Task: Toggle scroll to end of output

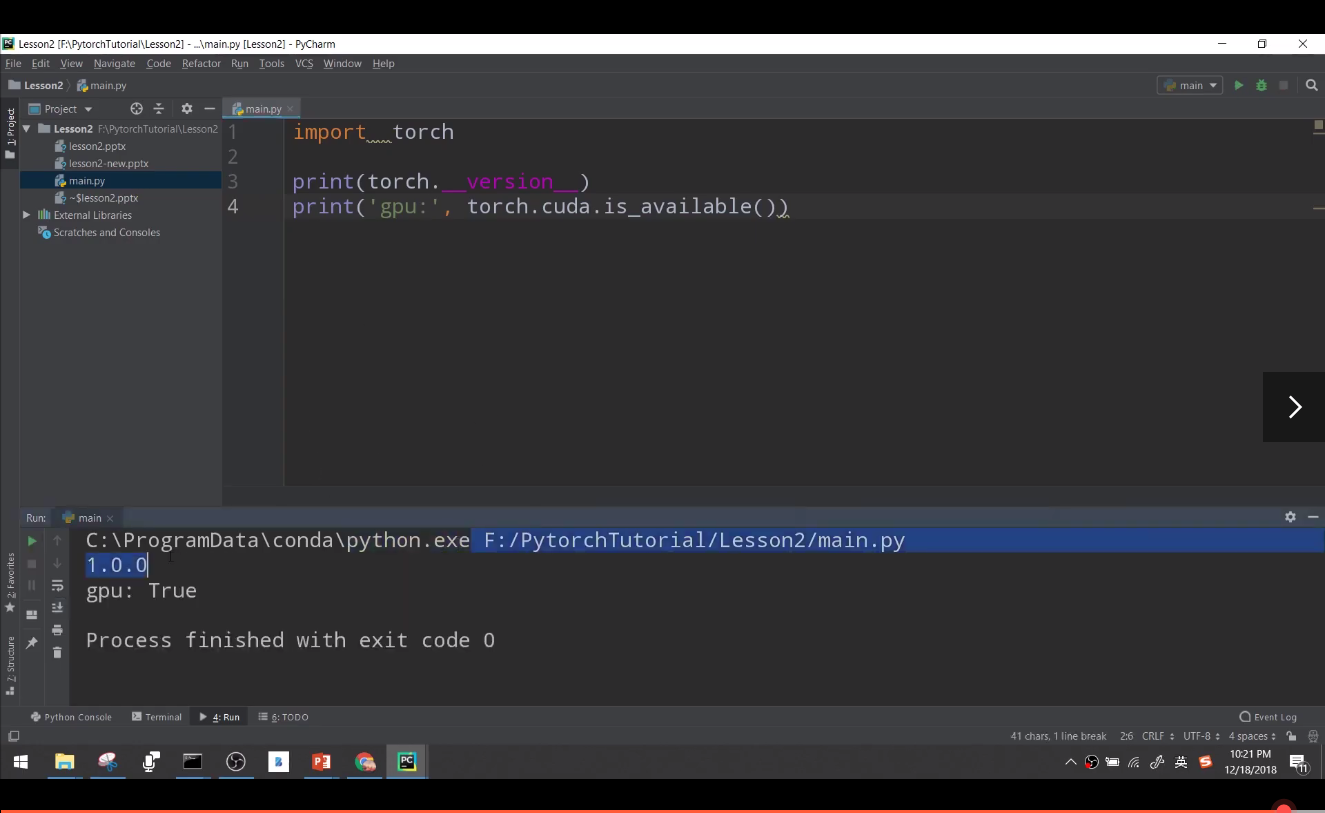Action: pos(57,608)
